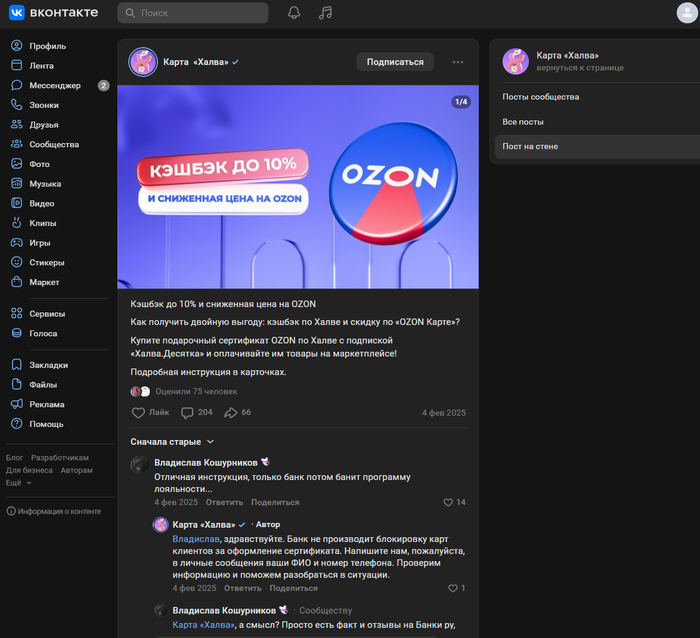Open the three-dots post options menu
The image size is (700, 638).
[x=458, y=62]
